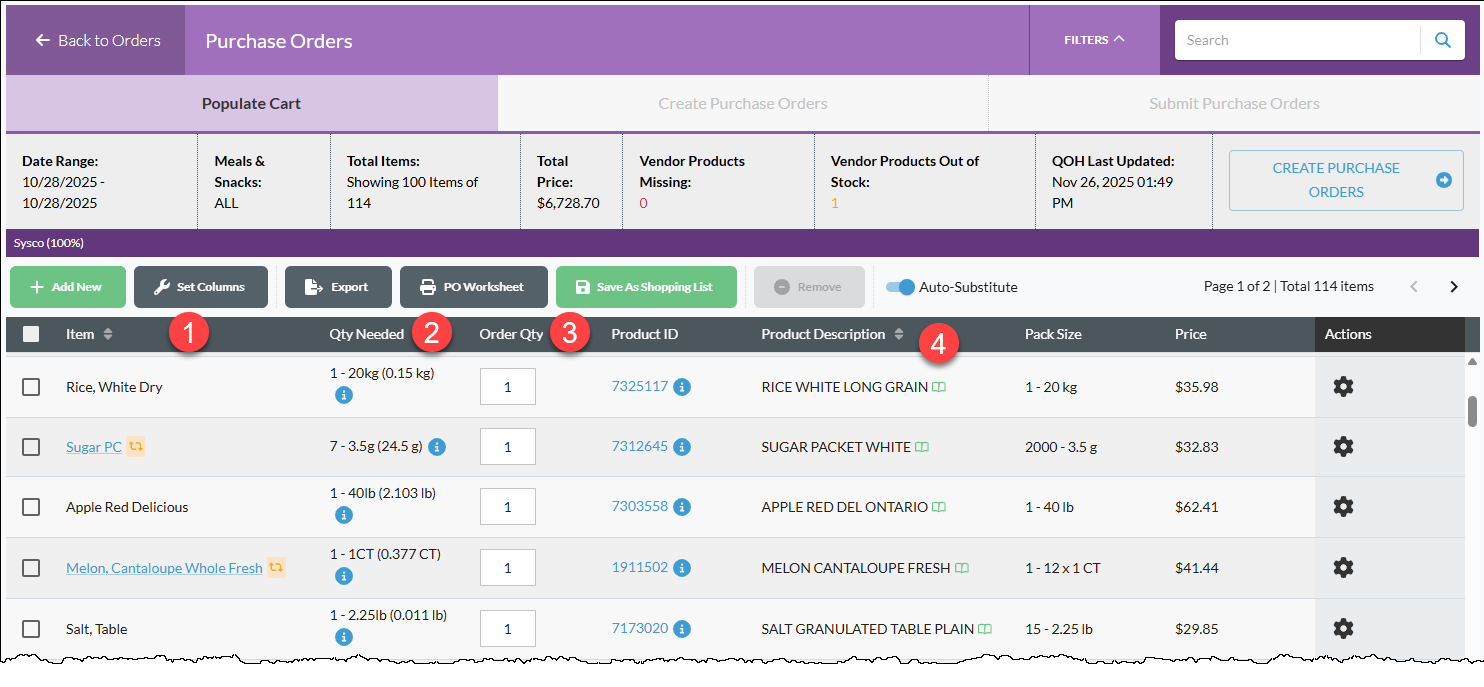Click info icon beside Product ID 7325117
The width and height of the screenshot is (1484, 687).
(x=682, y=387)
